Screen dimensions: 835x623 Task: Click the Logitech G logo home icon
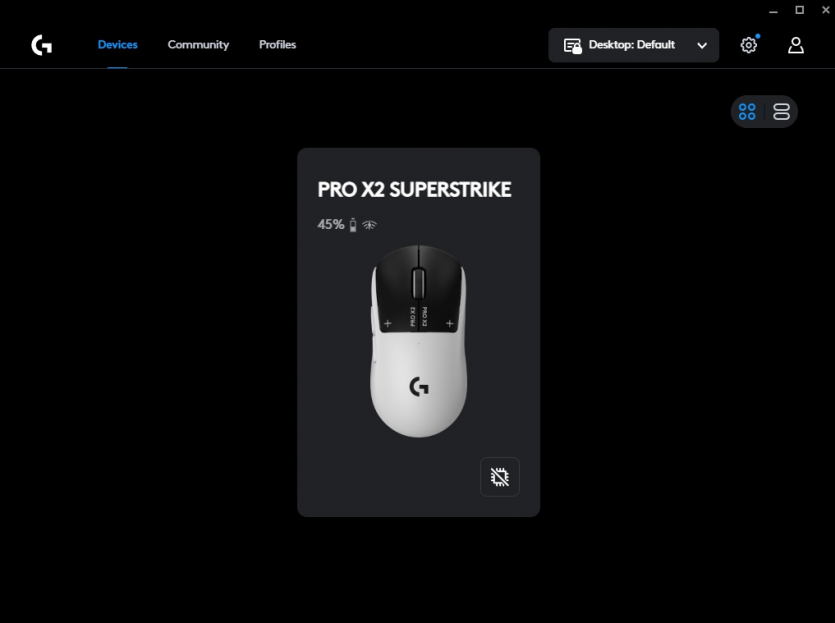pos(42,45)
